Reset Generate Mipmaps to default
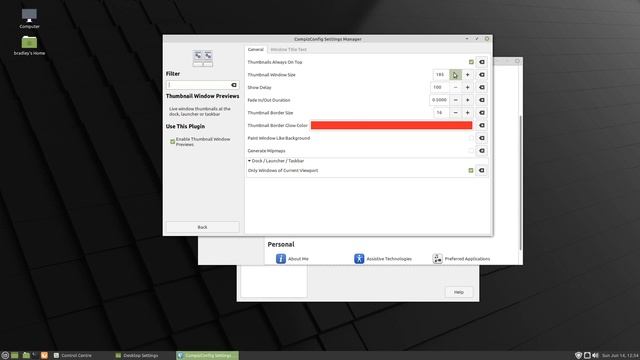This screenshot has width=640, height=360. (482, 151)
